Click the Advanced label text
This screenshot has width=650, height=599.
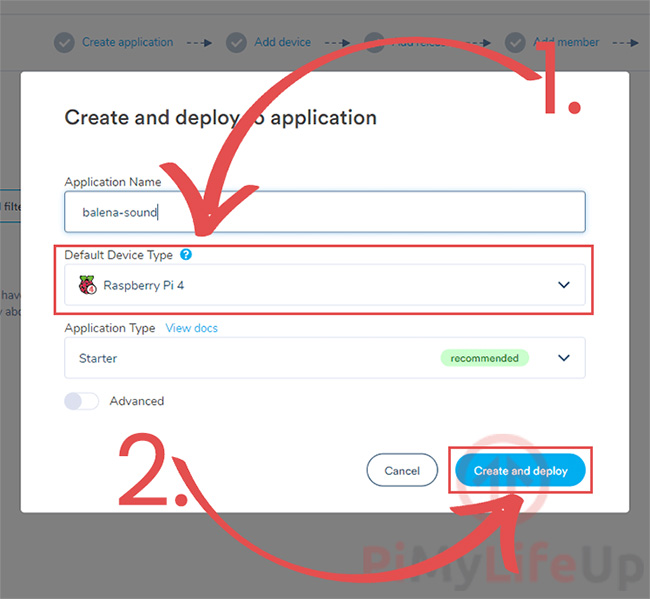click(x=137, y=401)
